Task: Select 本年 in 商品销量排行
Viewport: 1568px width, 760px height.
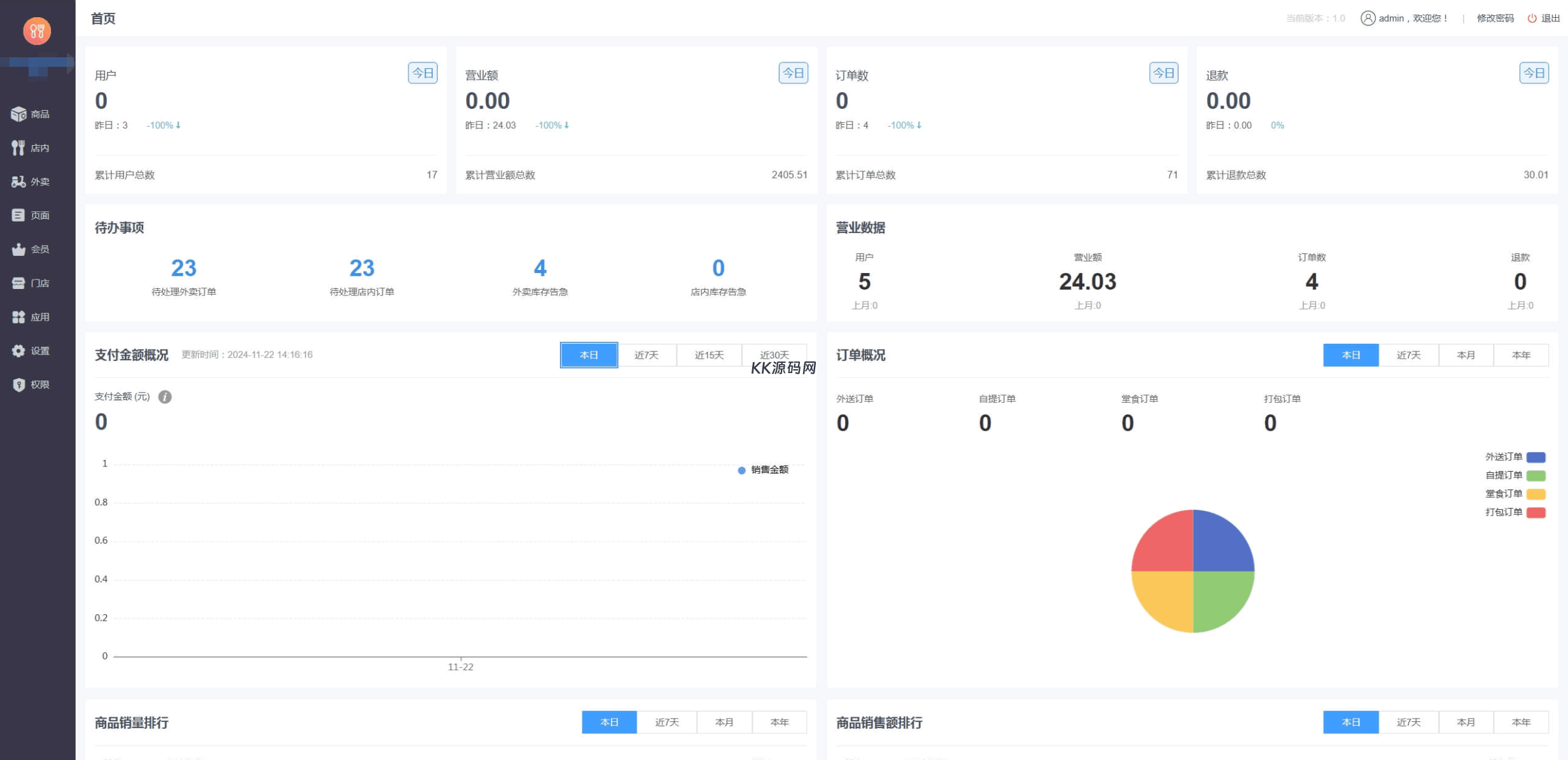Action: 780,722
